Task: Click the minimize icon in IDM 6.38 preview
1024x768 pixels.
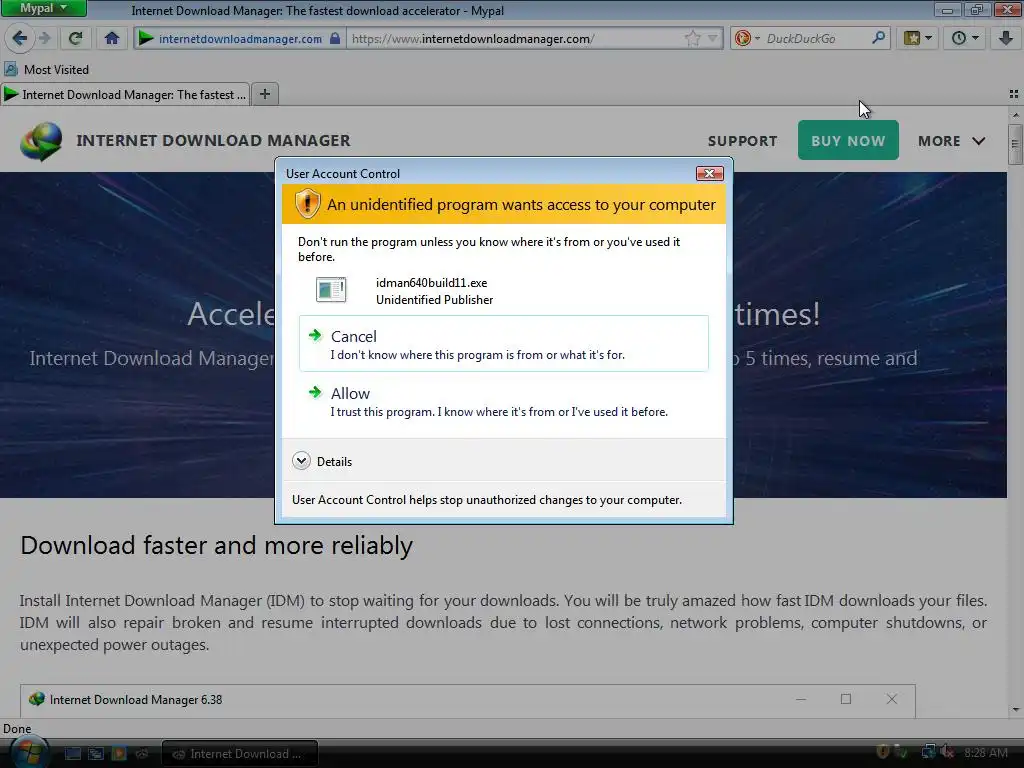Action: click(801, 699)
